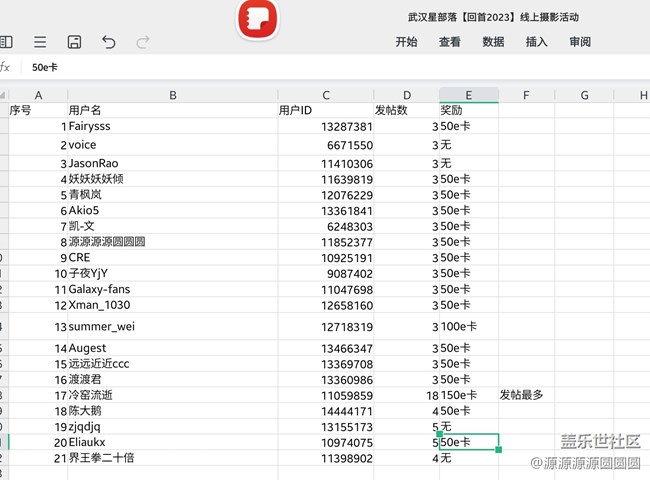
Task: Click the select-all corner of the grid
Action: (4, 95)
